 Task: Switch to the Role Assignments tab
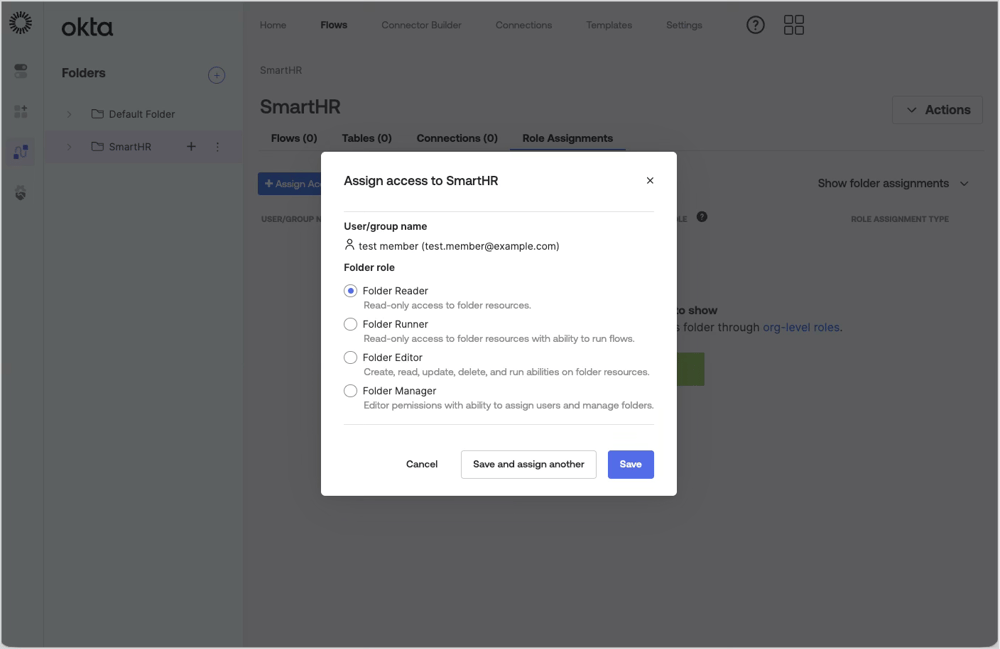click(568, 138)
